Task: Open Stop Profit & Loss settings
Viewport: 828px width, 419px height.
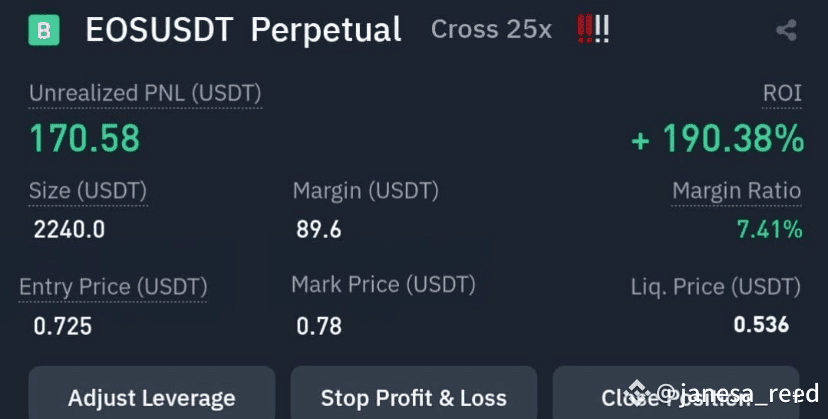Action: pos(413,397)
